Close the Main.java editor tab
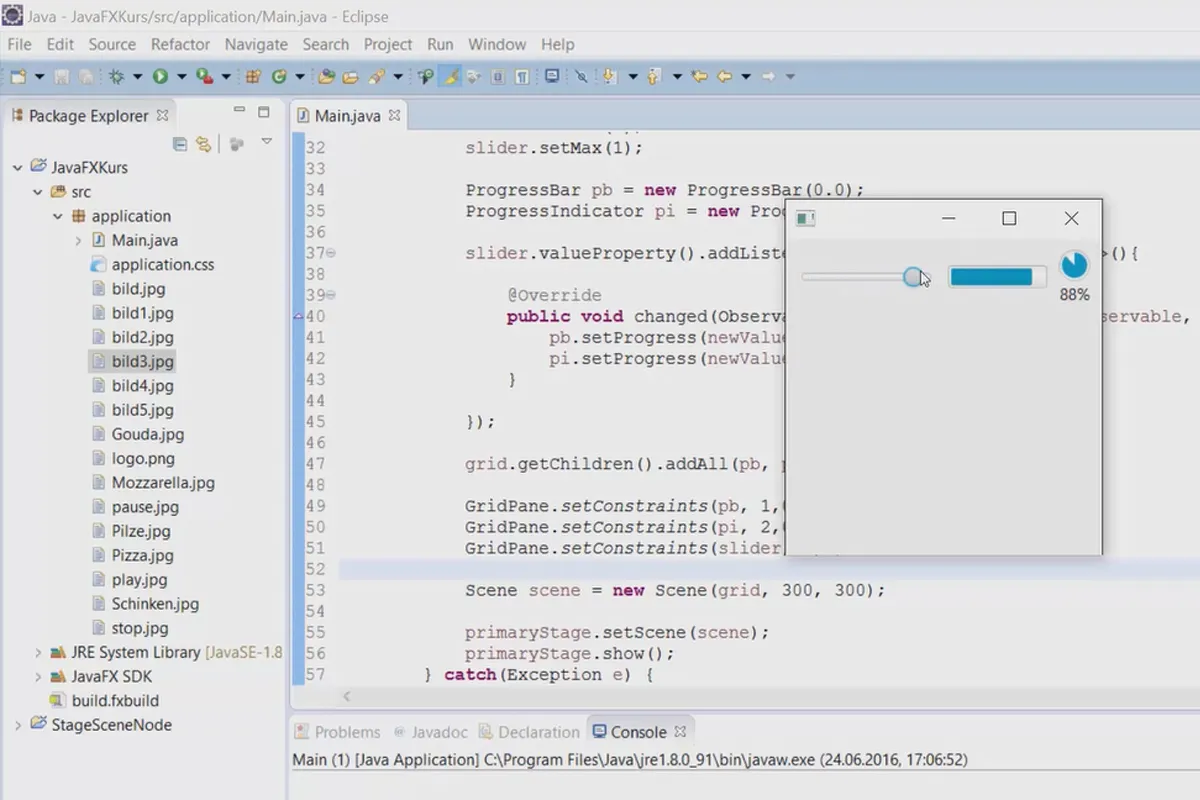The image size is (1200, 800). (394, 115)
